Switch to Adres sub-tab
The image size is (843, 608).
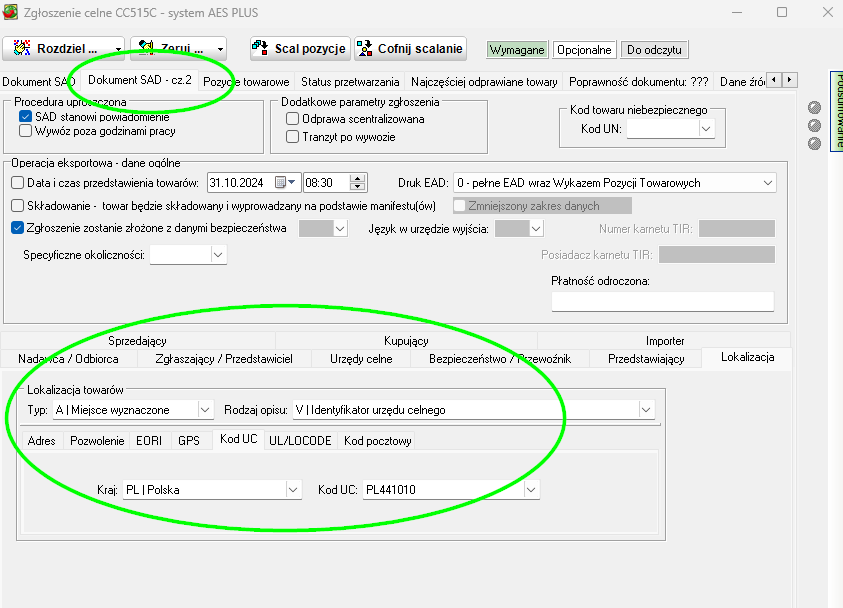41,441
